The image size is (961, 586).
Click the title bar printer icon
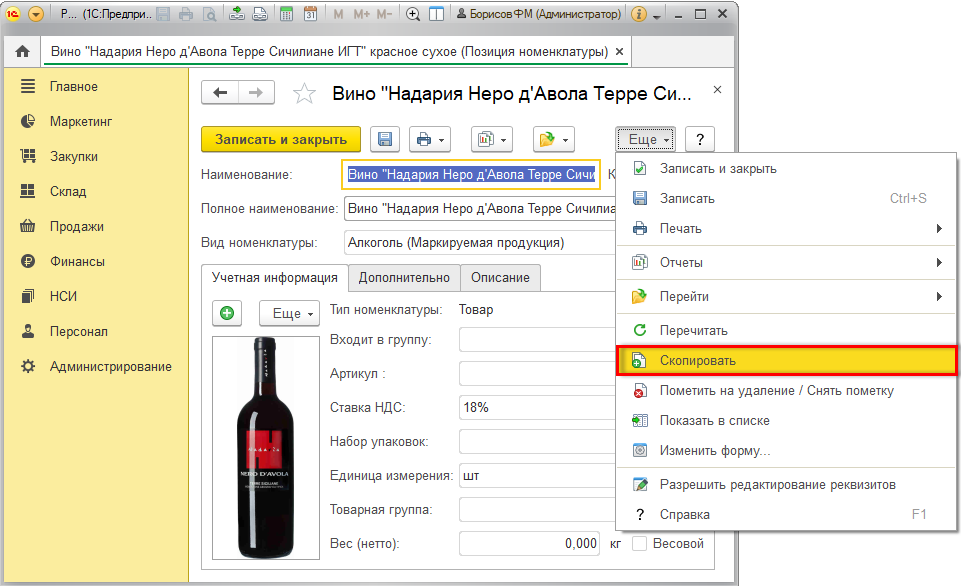[x=186, y=13]
